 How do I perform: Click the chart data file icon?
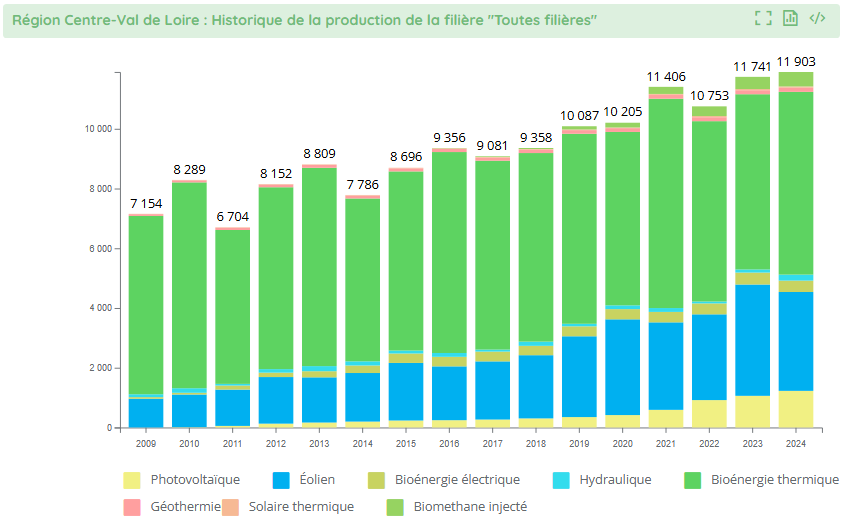pyautogui.click(x=790, y=18)
